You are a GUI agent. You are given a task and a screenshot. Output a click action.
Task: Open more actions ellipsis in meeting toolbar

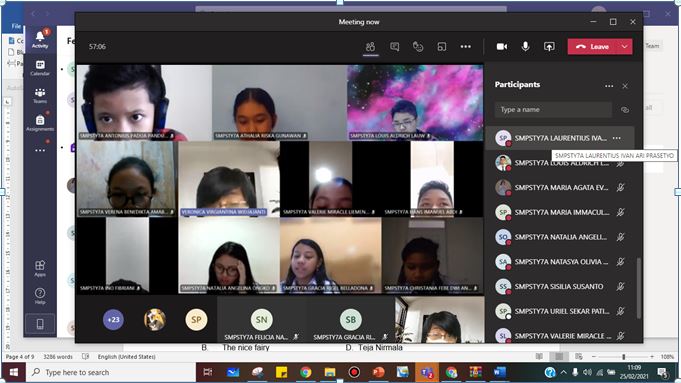[466, 46]
